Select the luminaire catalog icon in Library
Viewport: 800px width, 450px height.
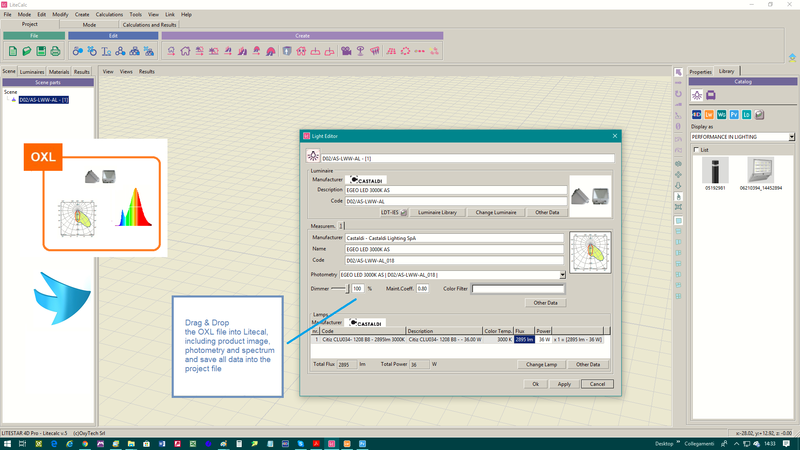[x=697, y=95]
